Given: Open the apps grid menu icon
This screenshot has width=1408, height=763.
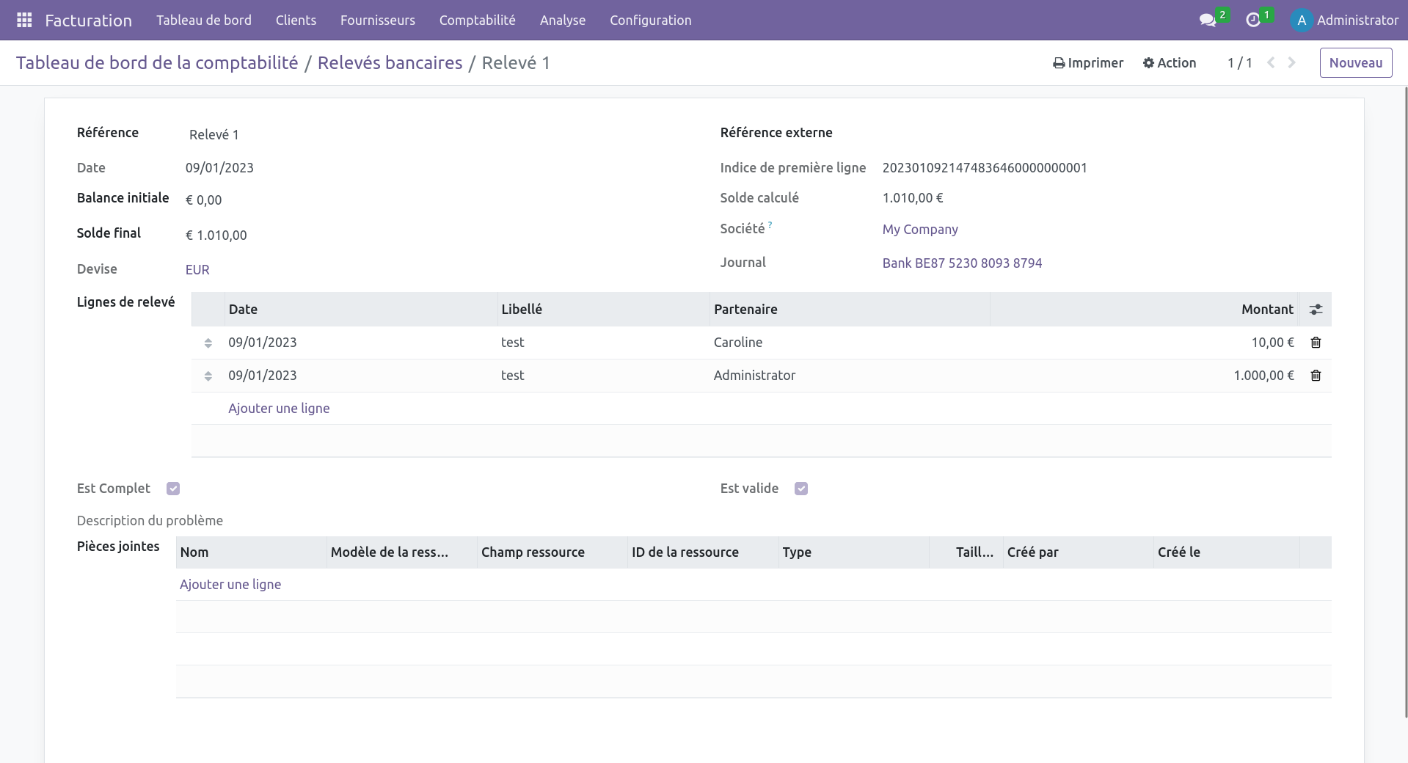Looking at the screenshot, I should 24,20.
